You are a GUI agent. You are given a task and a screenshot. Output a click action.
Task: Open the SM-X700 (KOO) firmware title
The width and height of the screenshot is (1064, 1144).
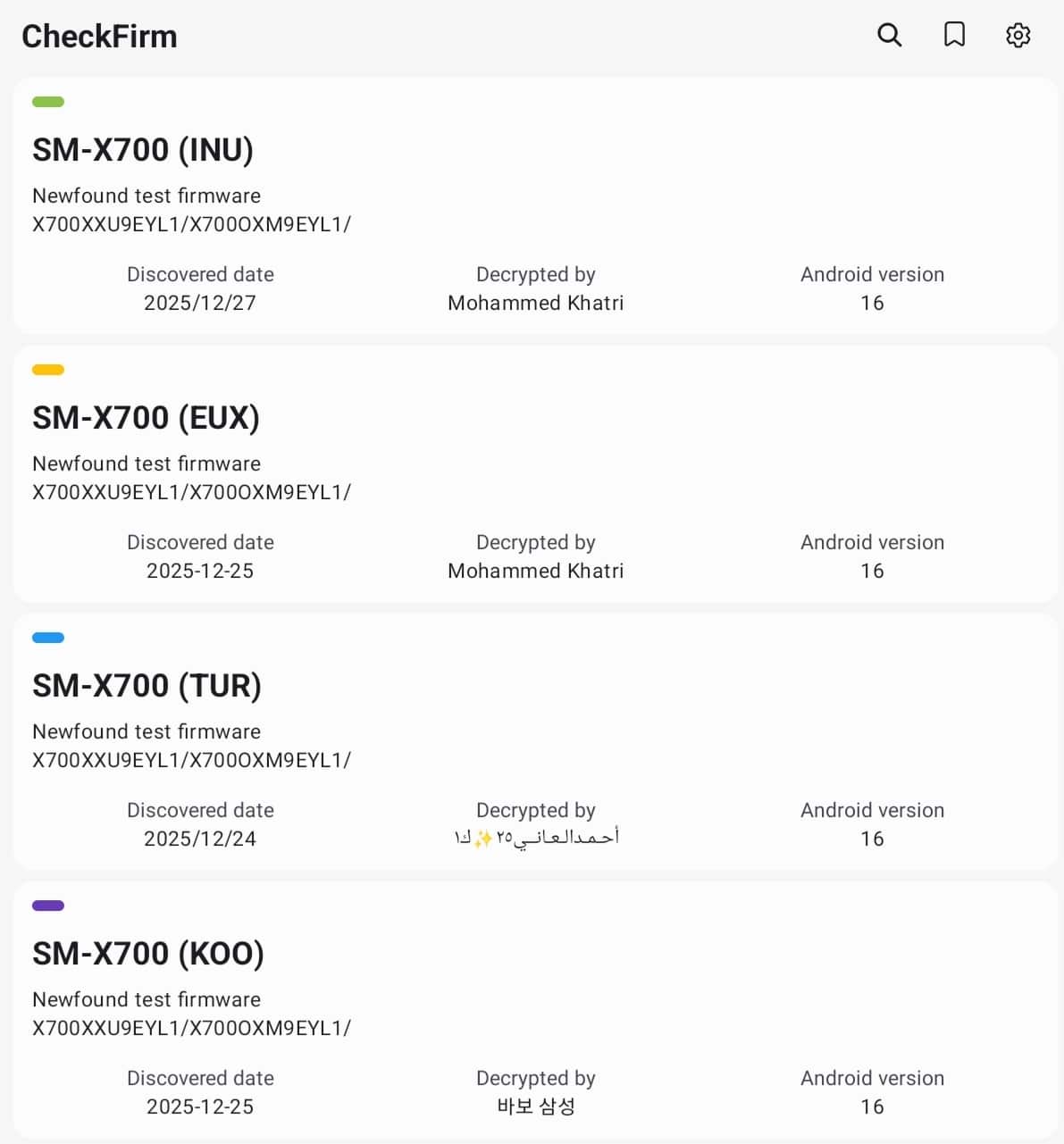tap(148, 954)
